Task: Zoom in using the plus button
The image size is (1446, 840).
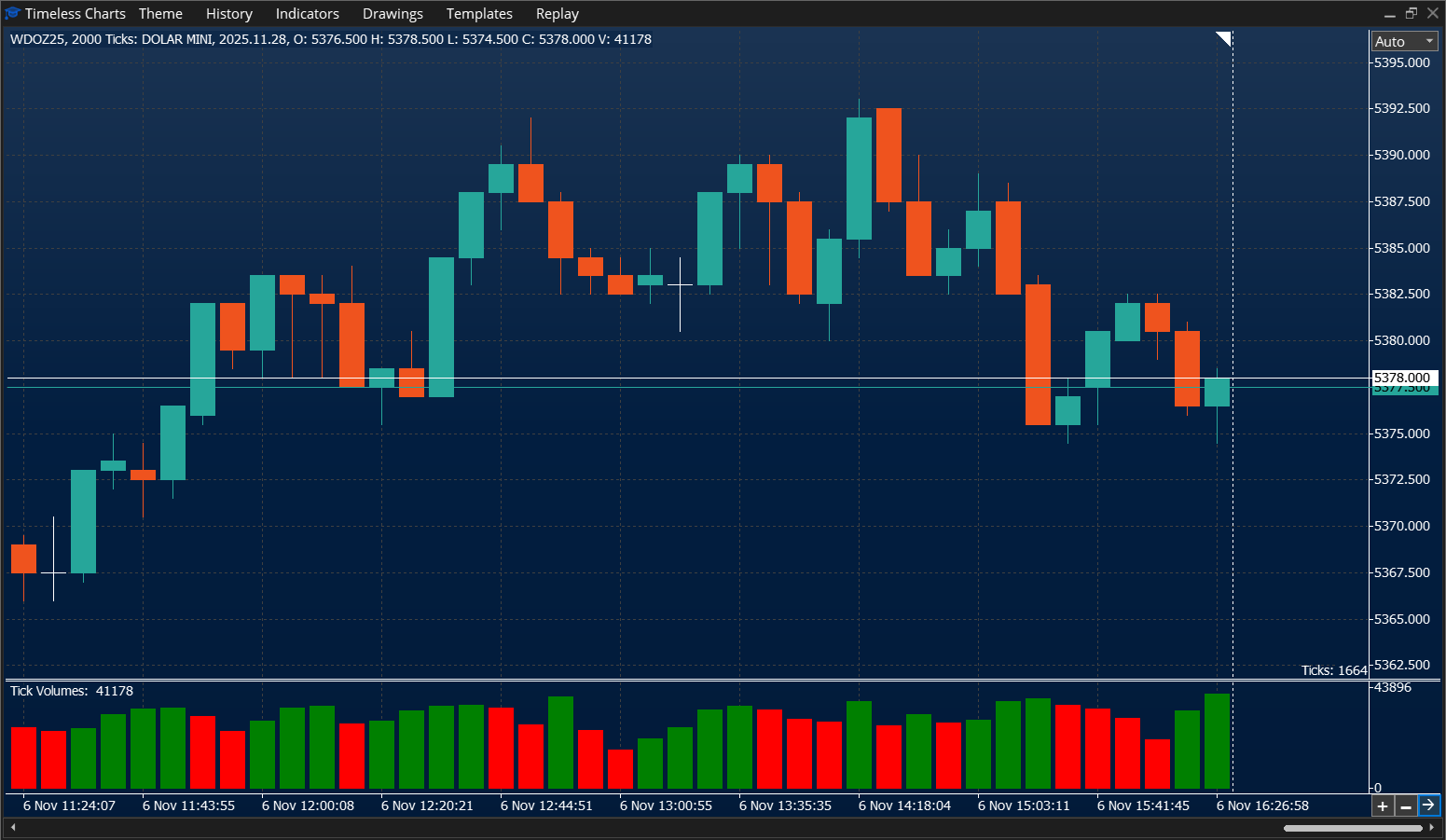Action: [x=1383, y=806]
